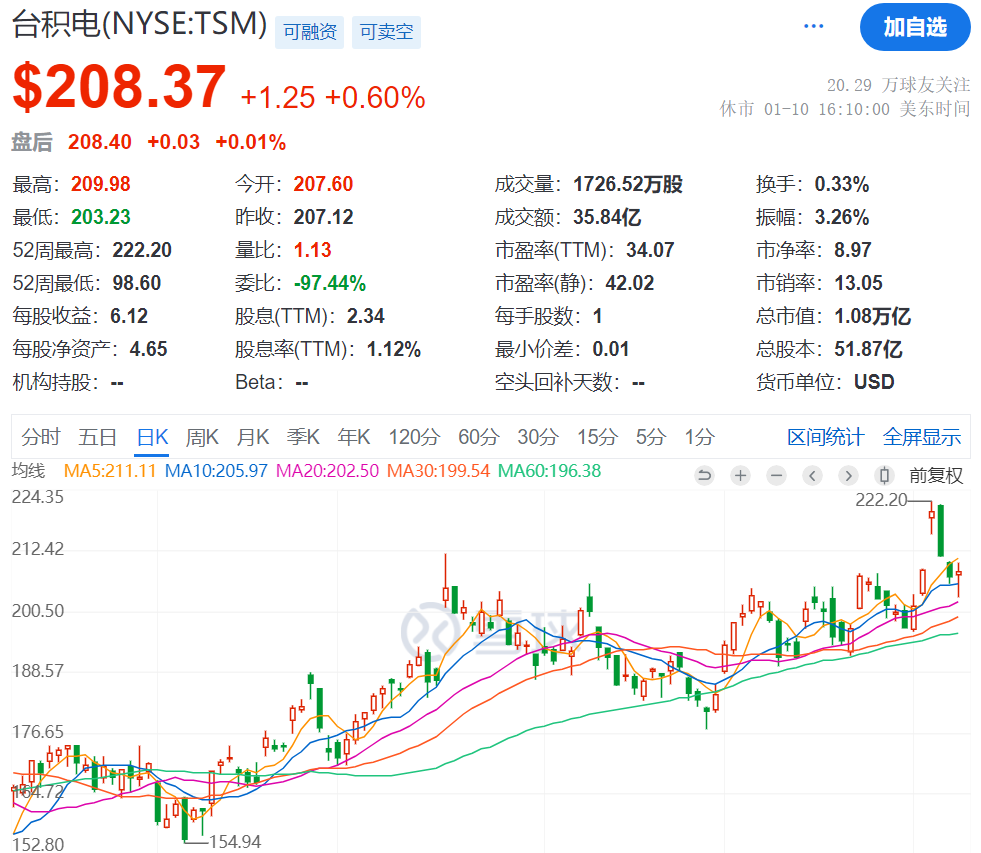Click the 量比 value 1.13
The image size is (981, 853).
312,250
